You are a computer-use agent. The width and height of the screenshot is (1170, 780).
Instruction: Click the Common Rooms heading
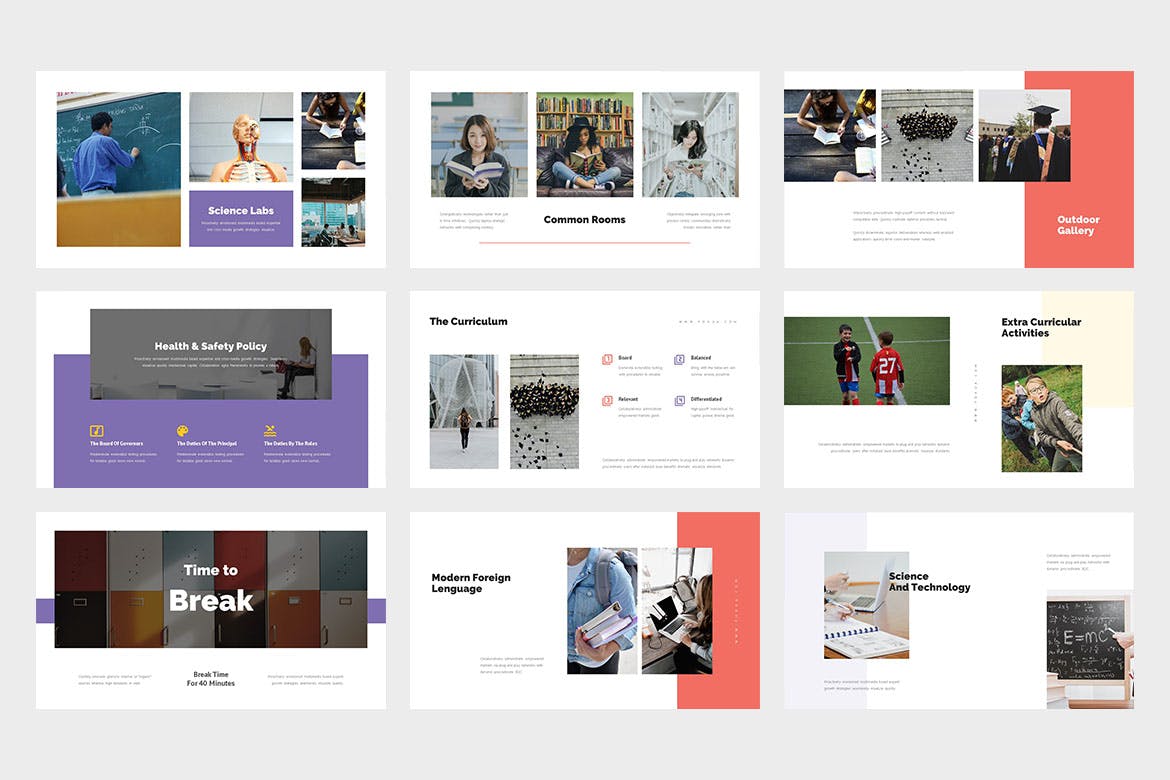584,220
